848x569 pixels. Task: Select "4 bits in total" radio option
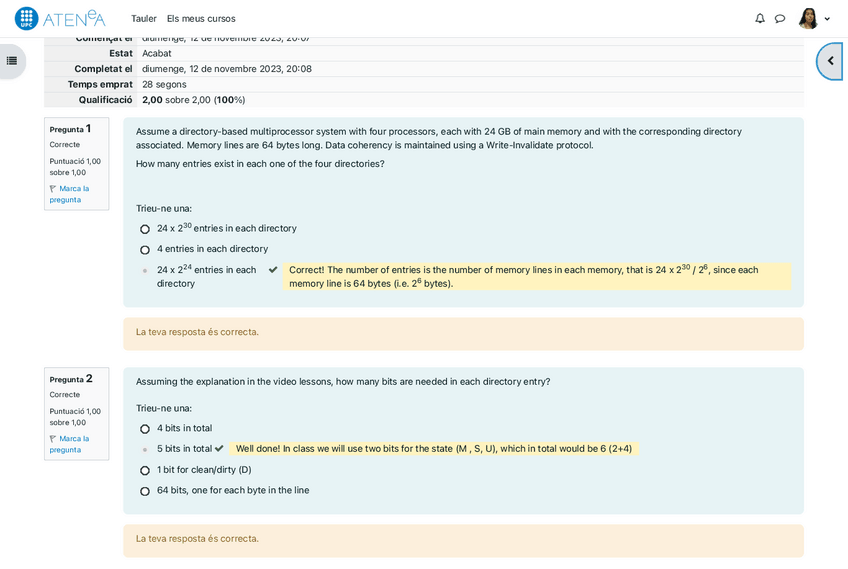145,429
